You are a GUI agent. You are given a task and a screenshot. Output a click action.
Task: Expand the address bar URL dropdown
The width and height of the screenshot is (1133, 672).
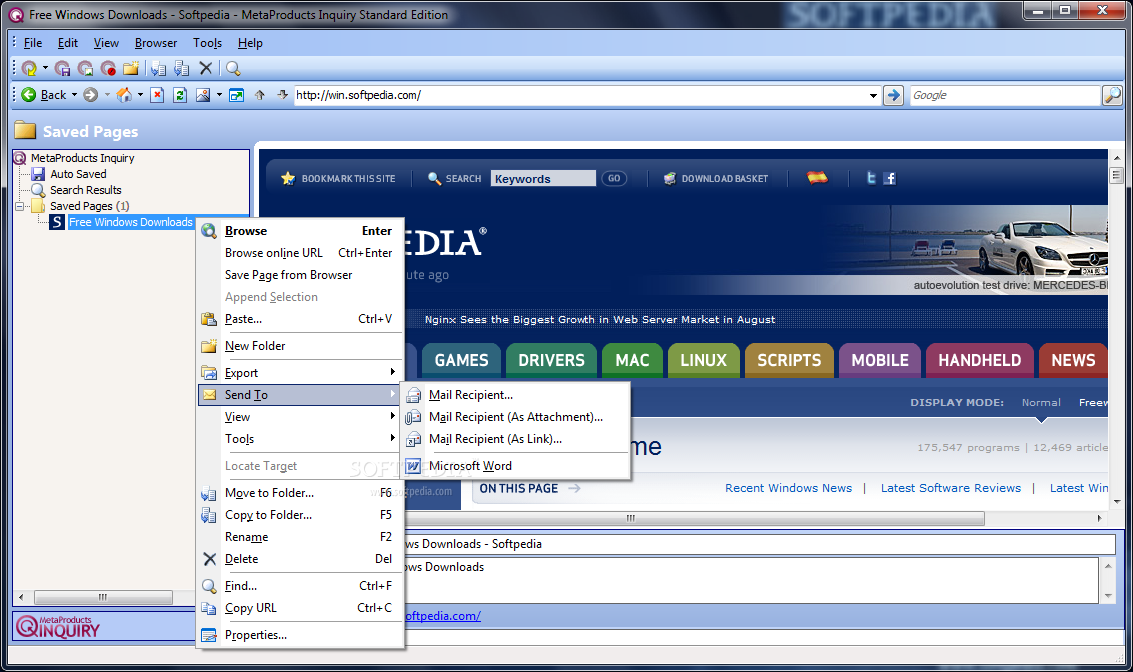873,95
